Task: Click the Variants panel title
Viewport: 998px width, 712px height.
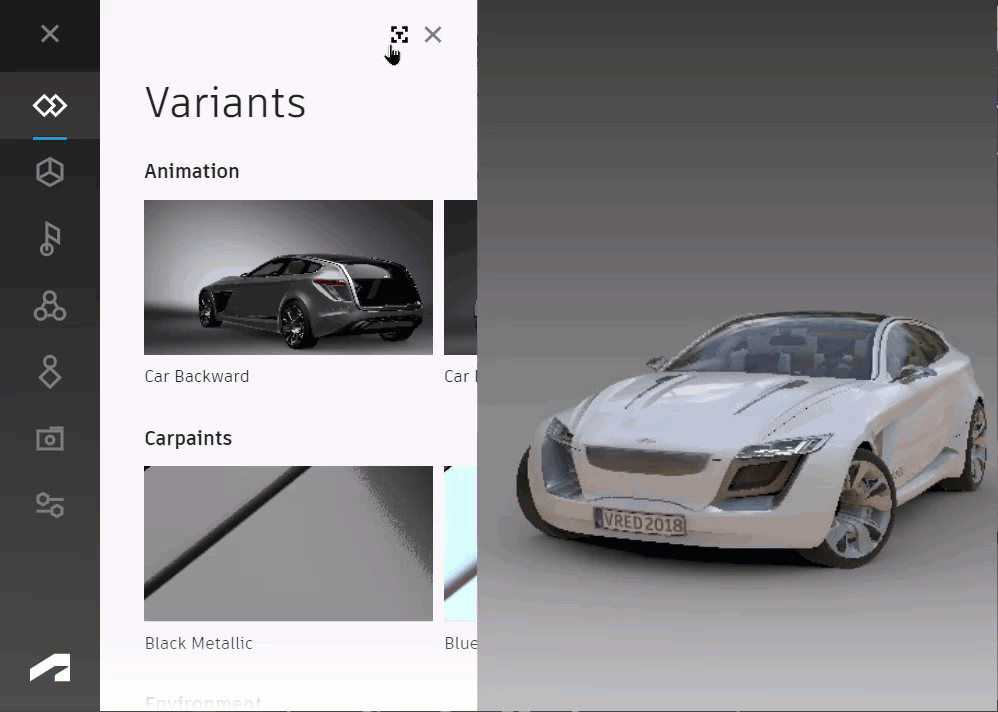Action: click(x=225, y=102)
